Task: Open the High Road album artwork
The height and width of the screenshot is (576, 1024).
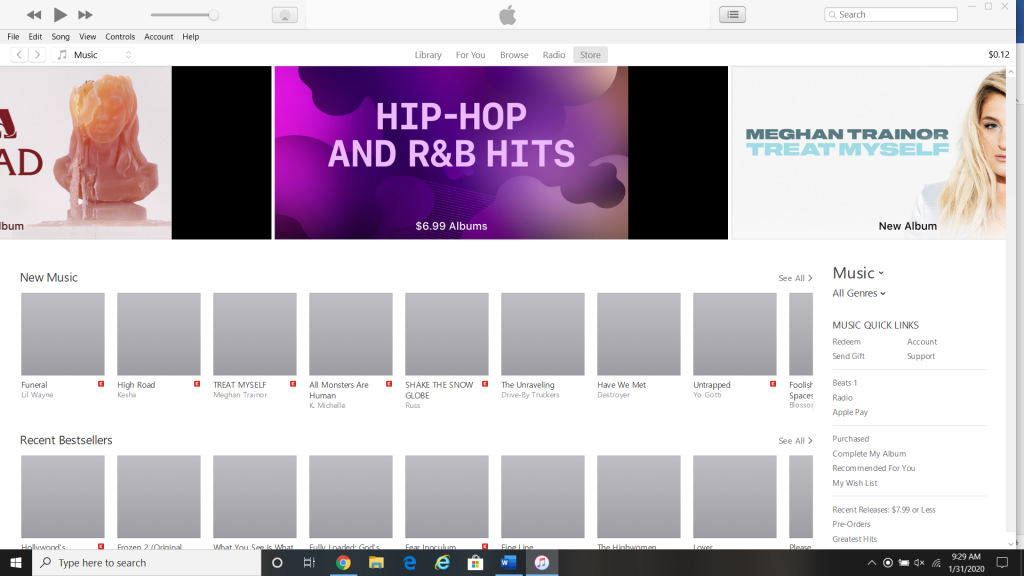Action: (x=159, y=334)
